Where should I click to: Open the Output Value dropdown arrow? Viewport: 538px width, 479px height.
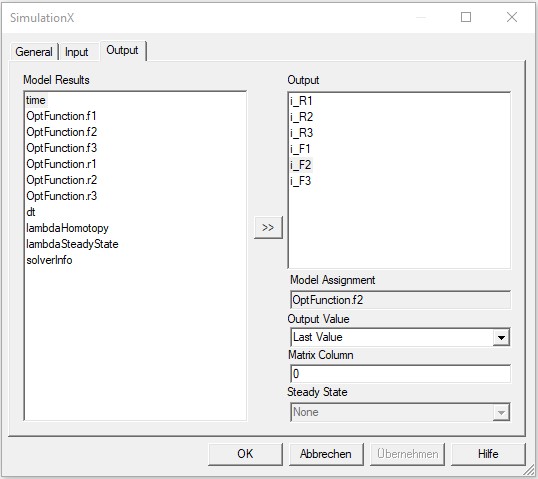pyautogui.click(x=501, y=337)
